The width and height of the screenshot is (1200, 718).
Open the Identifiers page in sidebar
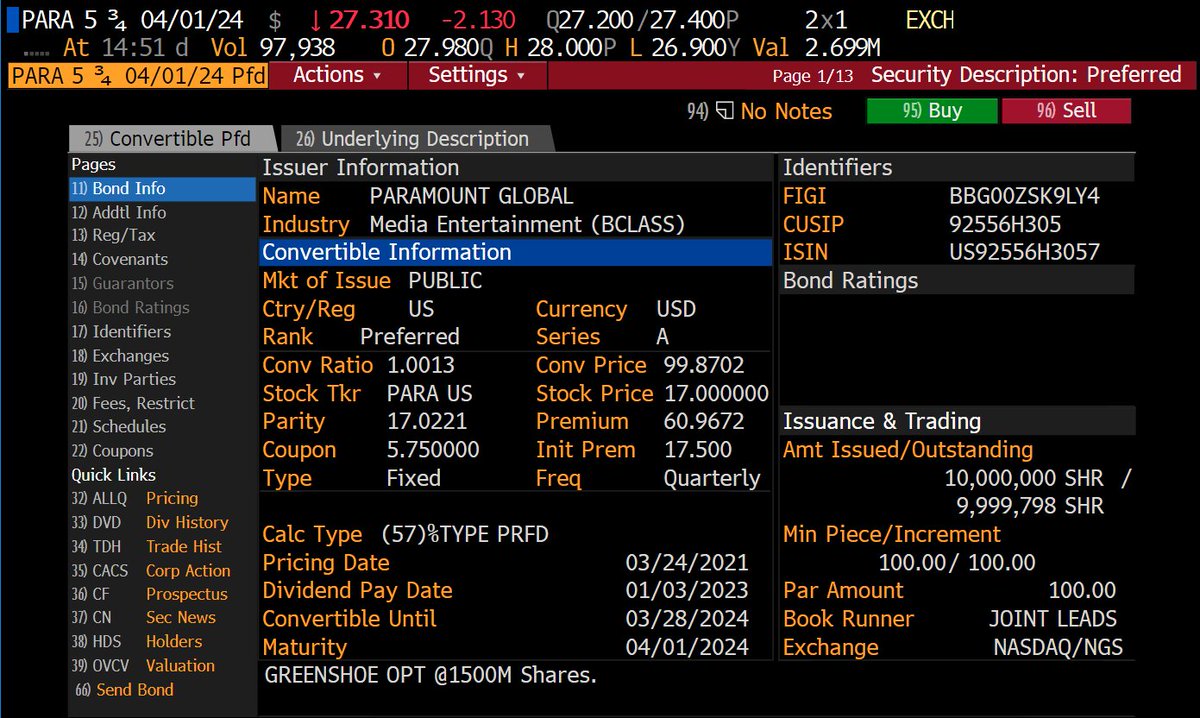click(121, 331)
